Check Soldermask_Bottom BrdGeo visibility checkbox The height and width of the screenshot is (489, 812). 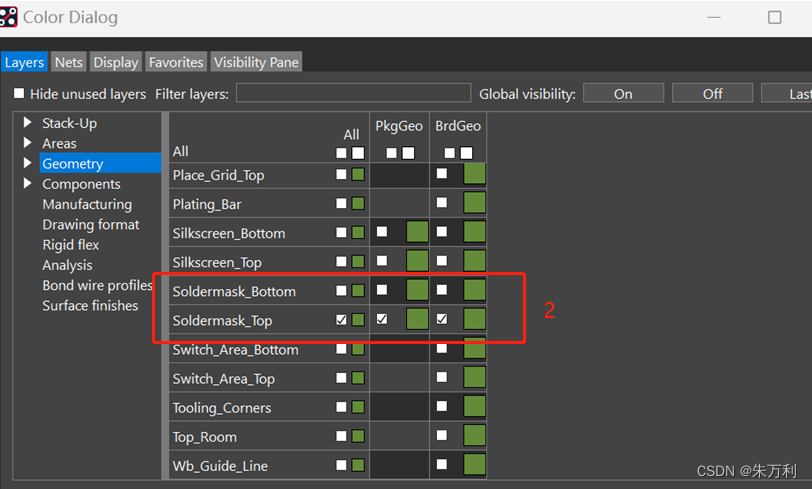(442, 291)
